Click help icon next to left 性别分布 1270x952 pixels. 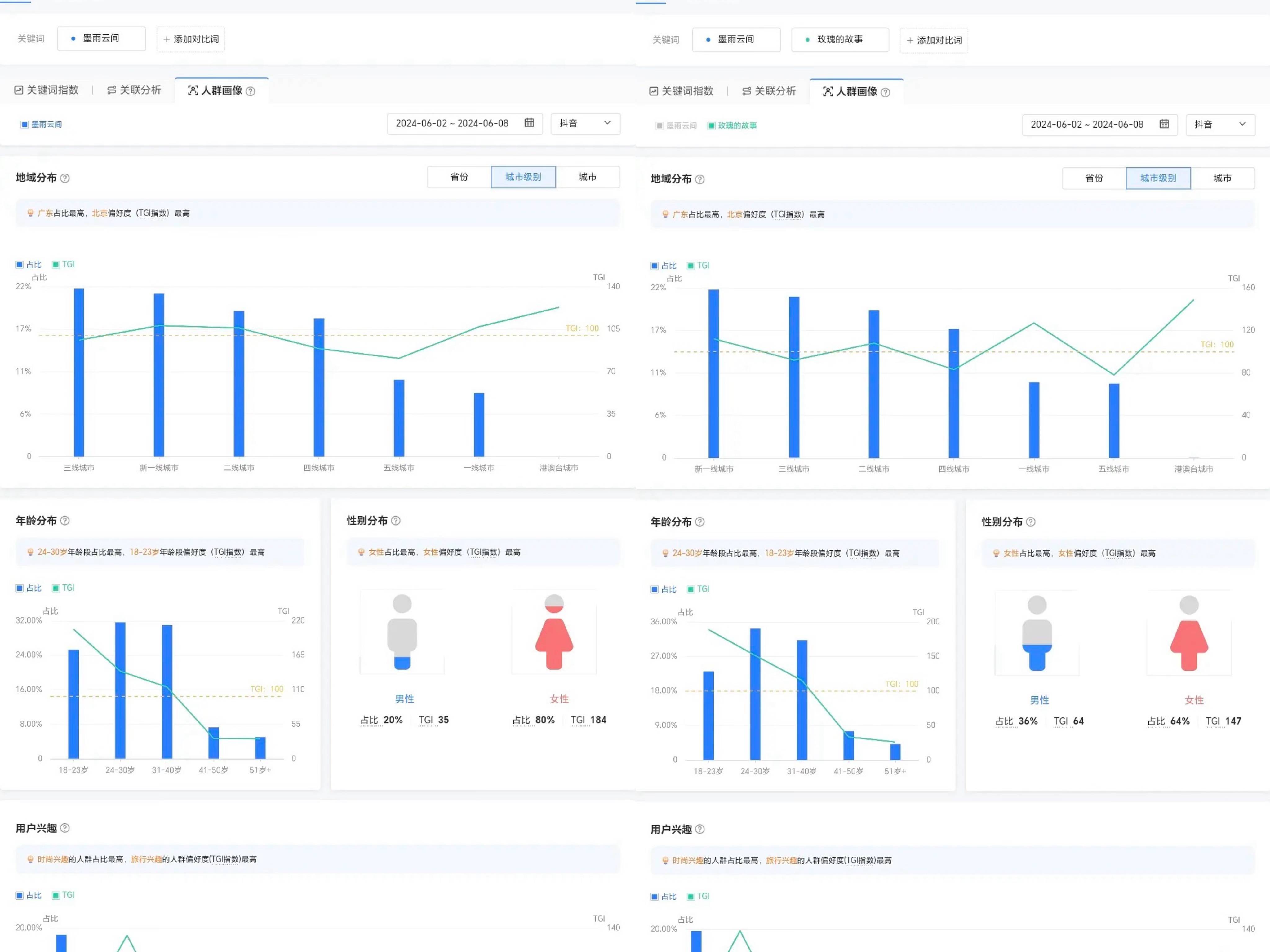pyautogui.click(x=396, y=521)
